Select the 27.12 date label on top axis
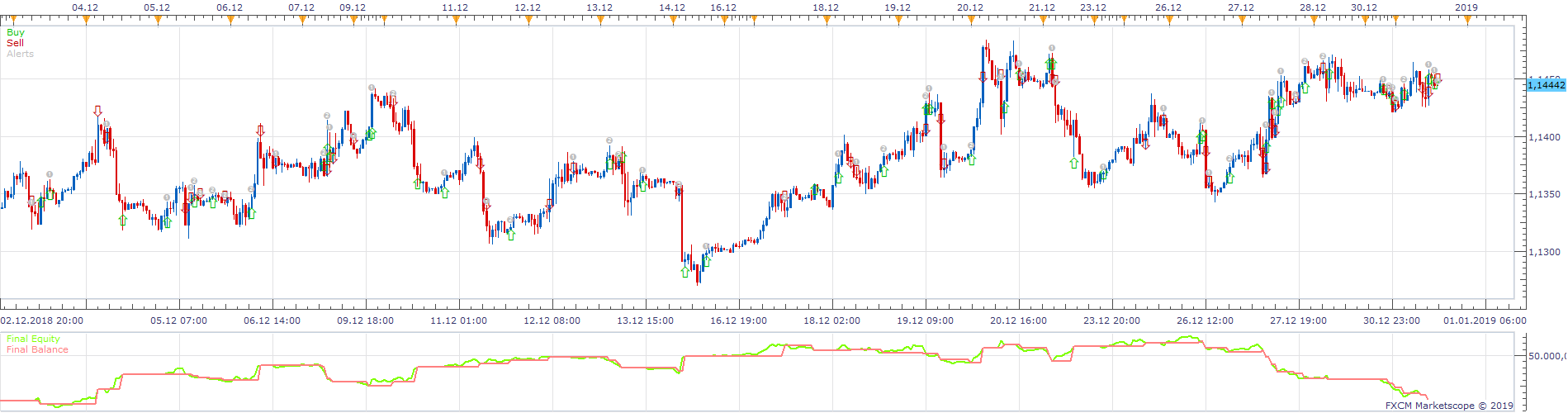 1241,7
